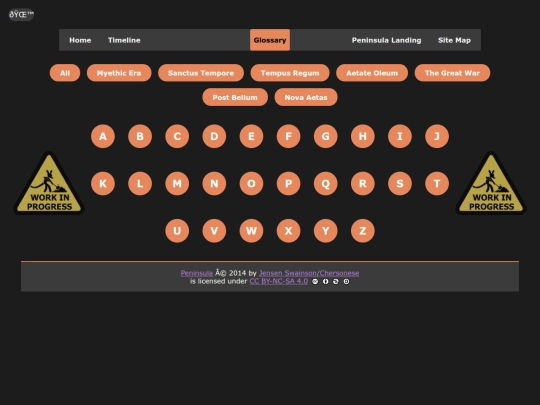The height and width of the screenshot is (405, 540).
Task: Select letter S circle
Action: click(x=400, y=184)
